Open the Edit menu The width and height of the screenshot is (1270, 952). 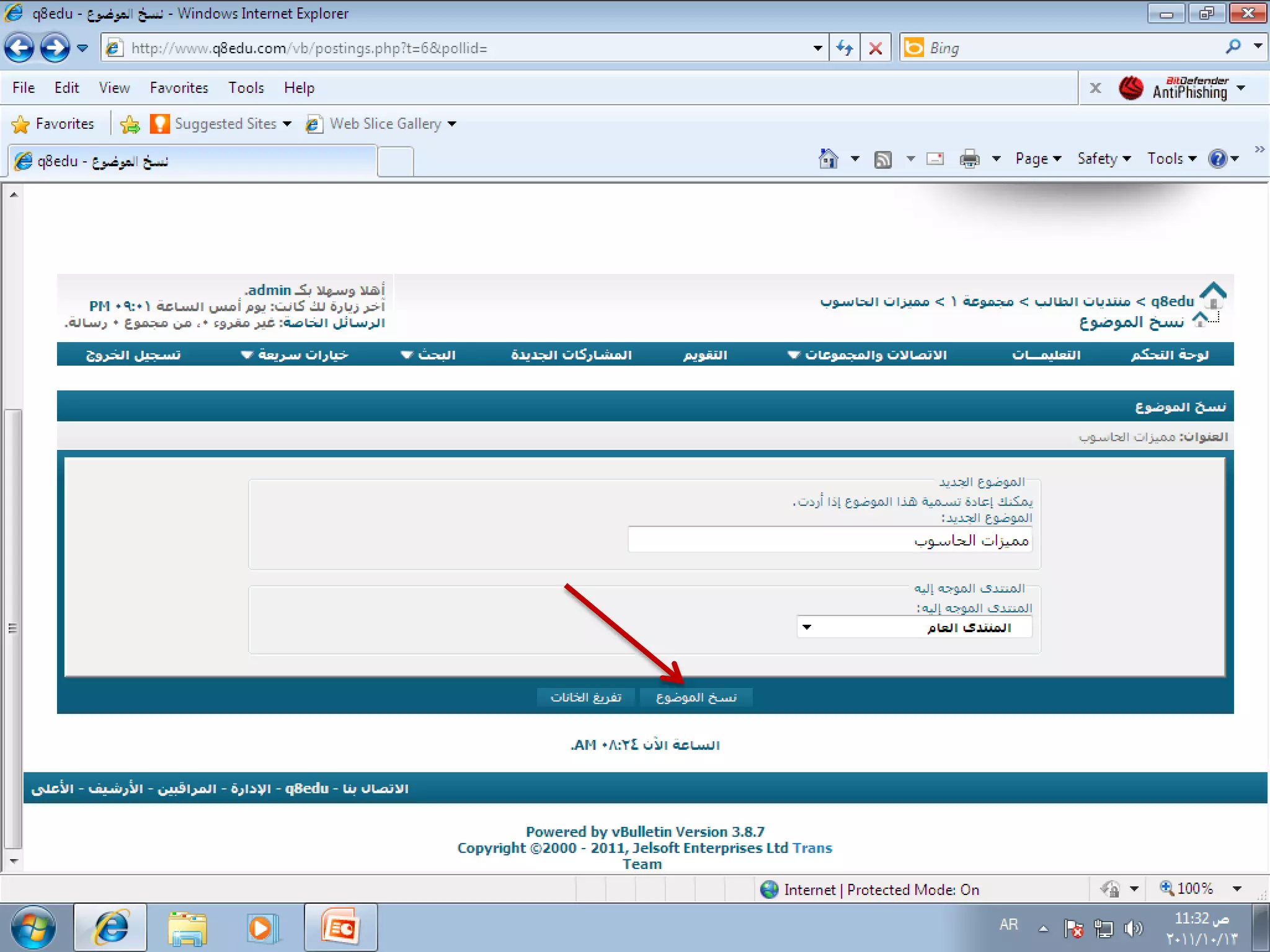pos(66,88)
